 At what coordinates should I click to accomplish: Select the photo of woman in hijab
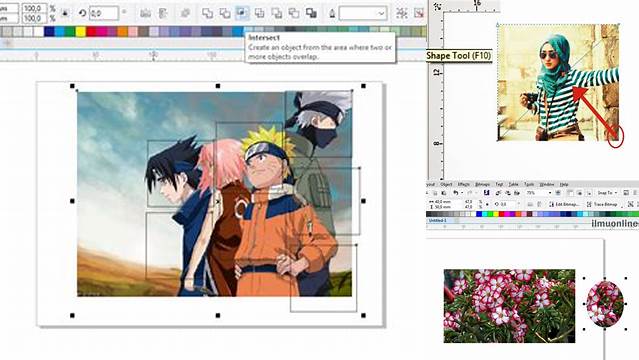pyautogui.click(x=558, y=82)
